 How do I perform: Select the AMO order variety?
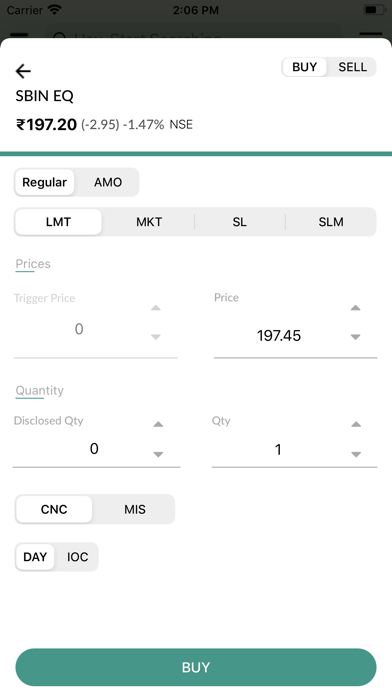coord(108,182)
